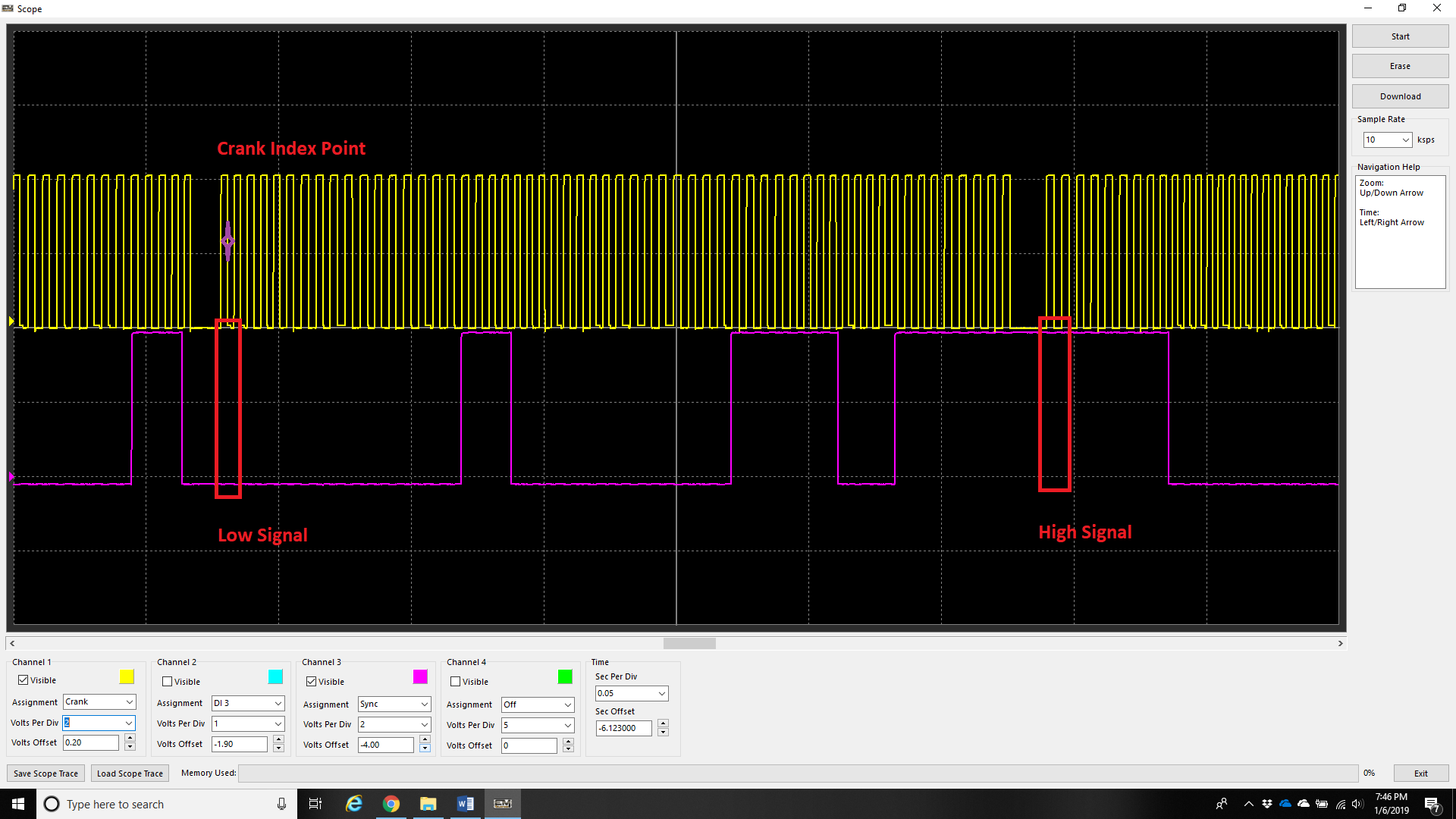1456x819 pixels.
Task: Open Channel 1 Assignment dropdown showing Crank
Action: 99,702
